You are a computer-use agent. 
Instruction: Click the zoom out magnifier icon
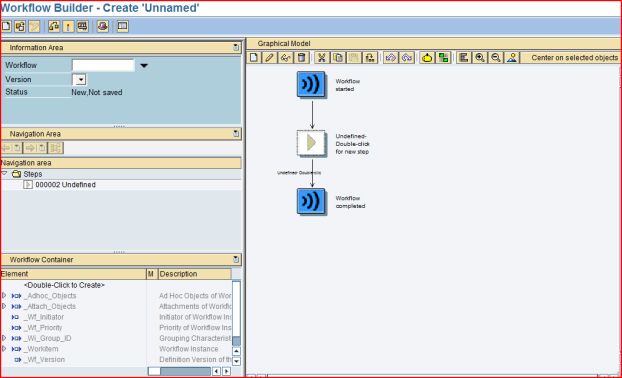click(495, 58)
